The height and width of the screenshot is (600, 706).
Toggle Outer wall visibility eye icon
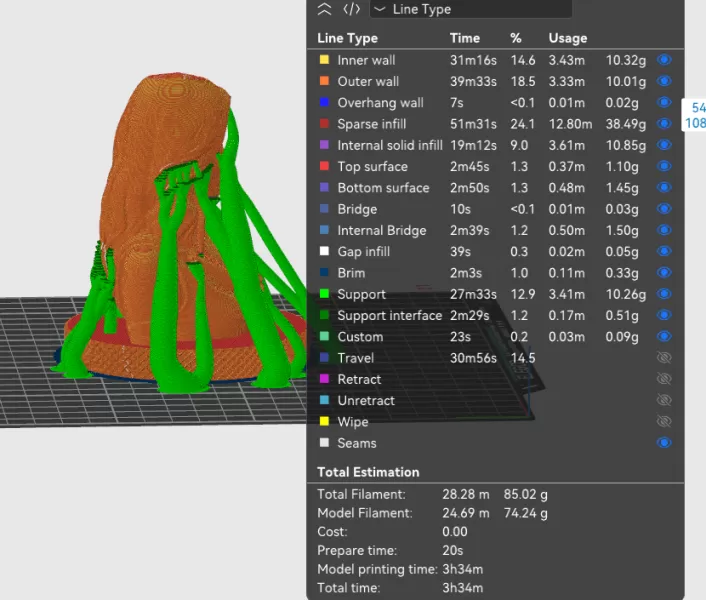pyautogui.click(x=664, y=81)
